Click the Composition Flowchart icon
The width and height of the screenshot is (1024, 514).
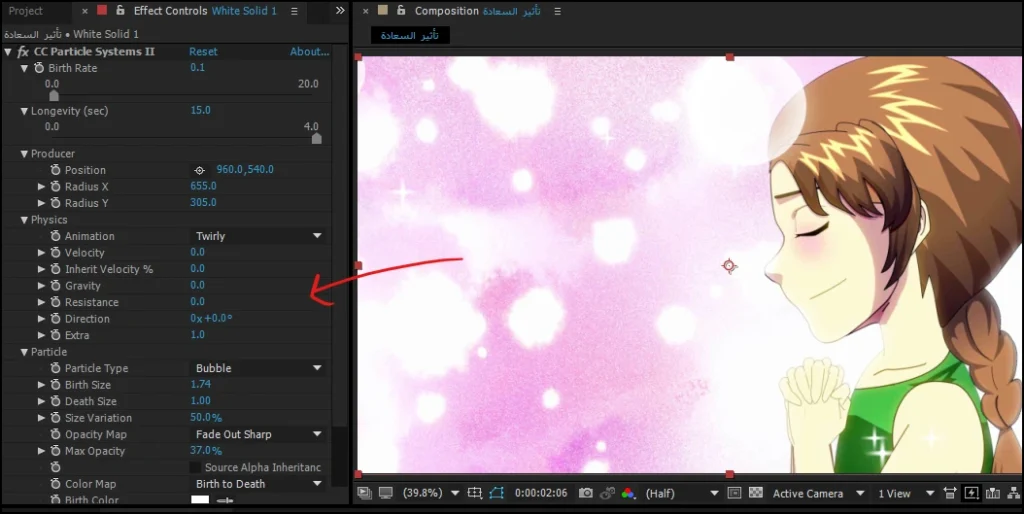coord(1014,493)
